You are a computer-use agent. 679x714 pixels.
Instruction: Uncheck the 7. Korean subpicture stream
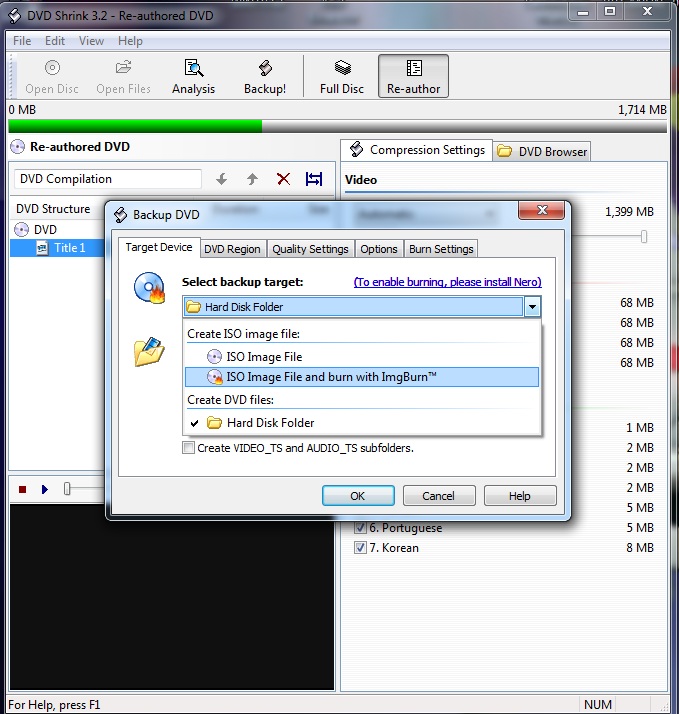click(360, 548)
